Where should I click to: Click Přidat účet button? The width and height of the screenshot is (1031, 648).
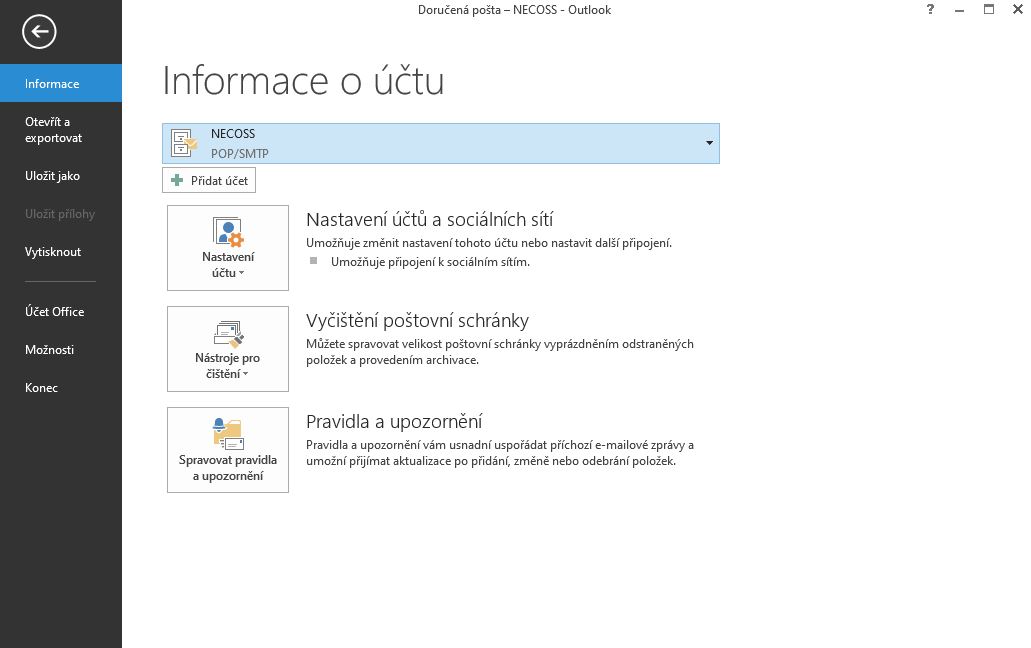pos(209,180)
